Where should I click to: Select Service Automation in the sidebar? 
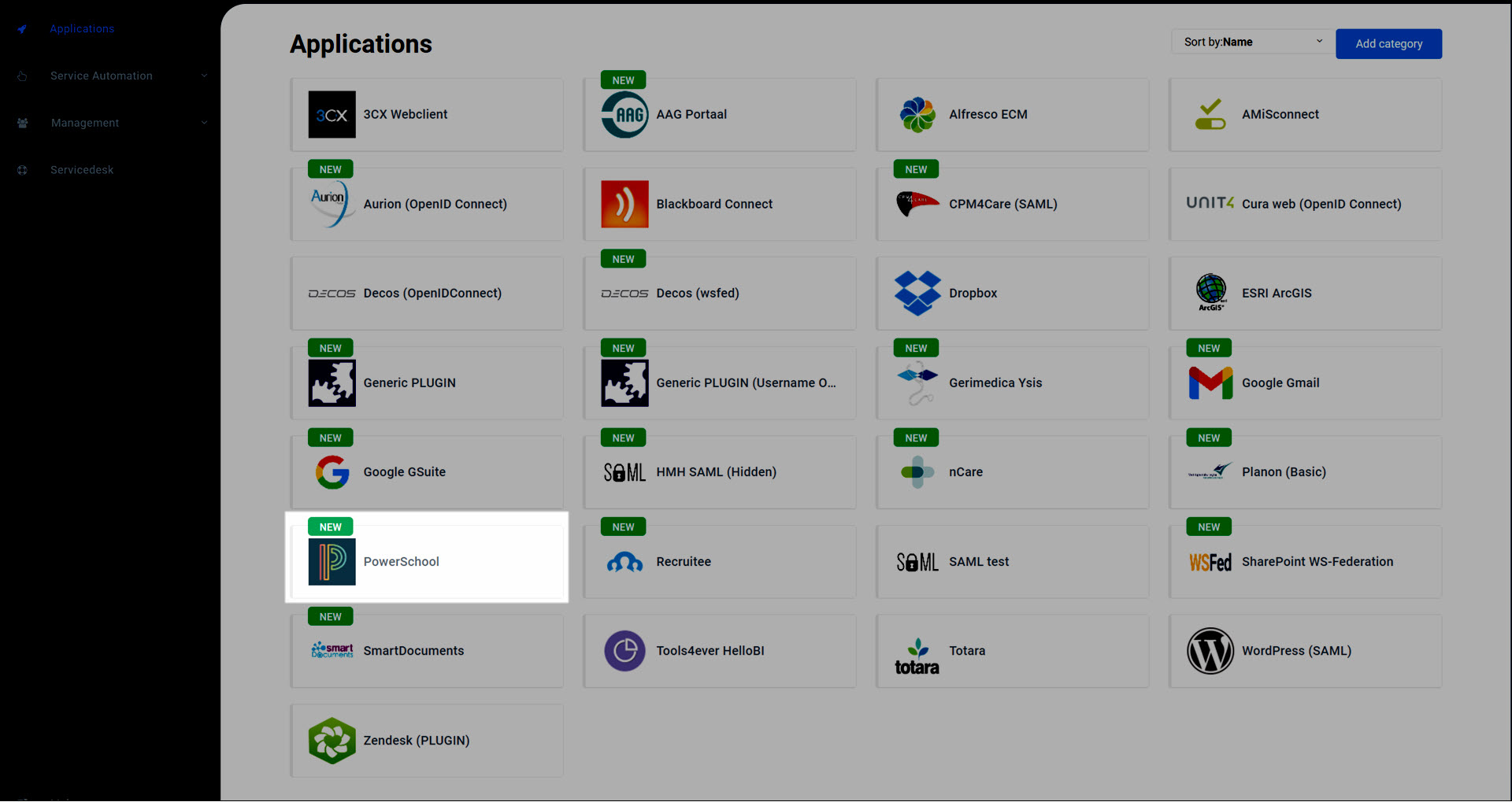pos(102,76)
